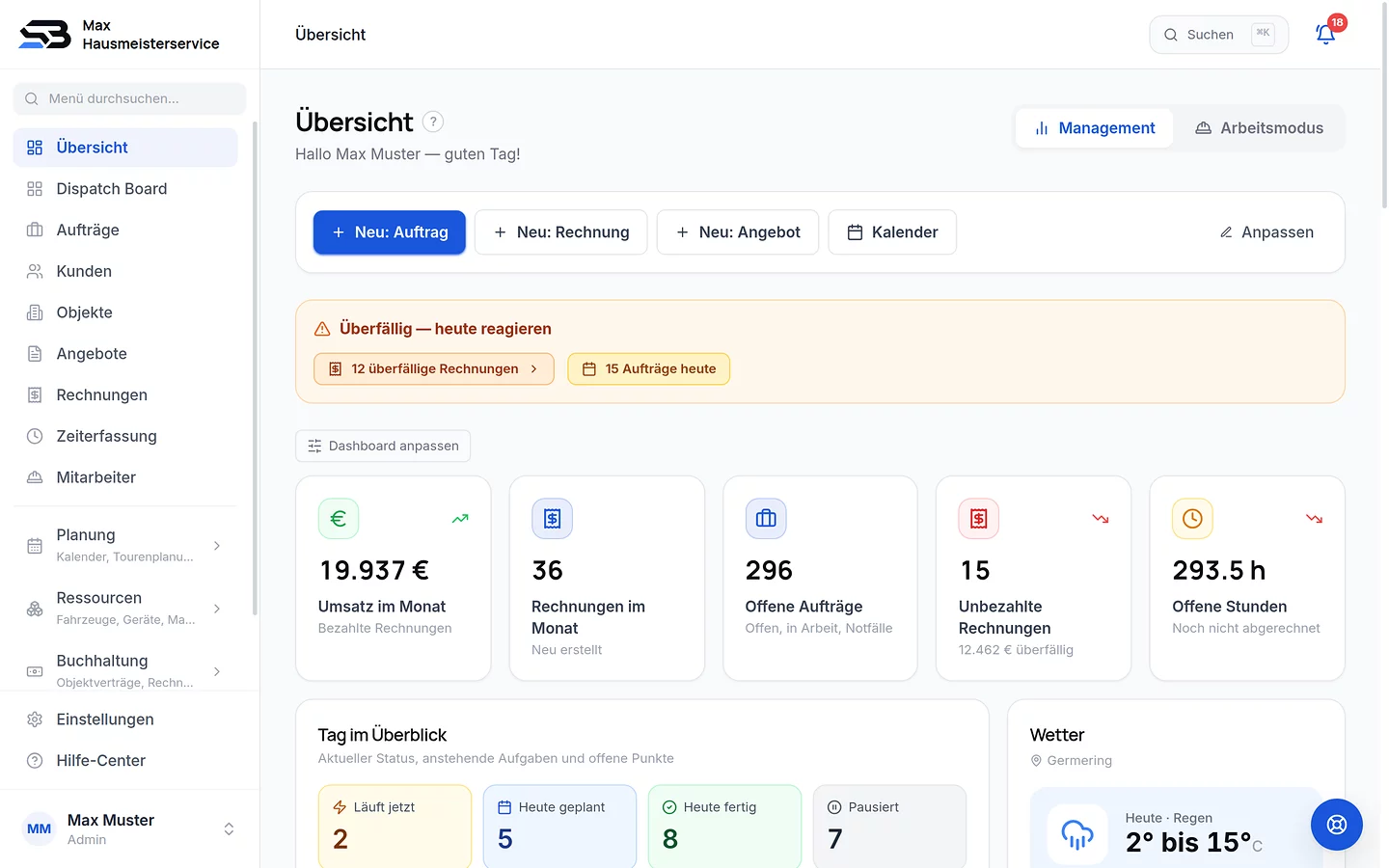
Task: Open the floating support chat button
Action: tap(1336, 824)
